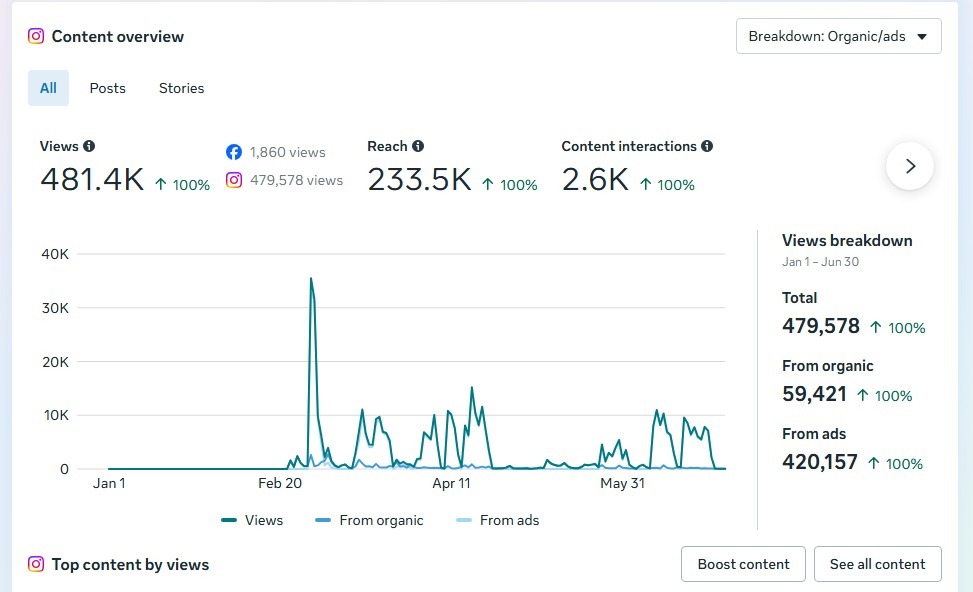Click the Total value 479,578
Viewport: 973px width, 592px height.
[x=821, y=326]
